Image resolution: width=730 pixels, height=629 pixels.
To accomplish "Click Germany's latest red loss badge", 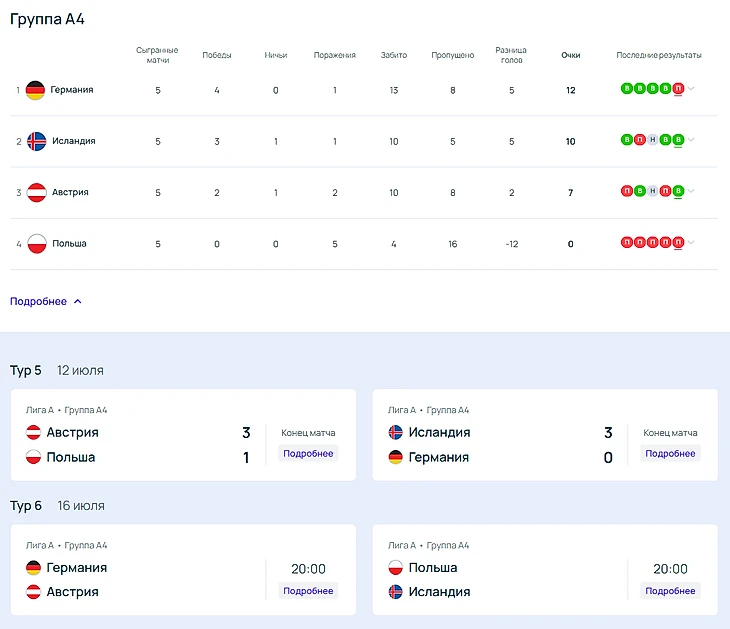I will click(678, 89).
